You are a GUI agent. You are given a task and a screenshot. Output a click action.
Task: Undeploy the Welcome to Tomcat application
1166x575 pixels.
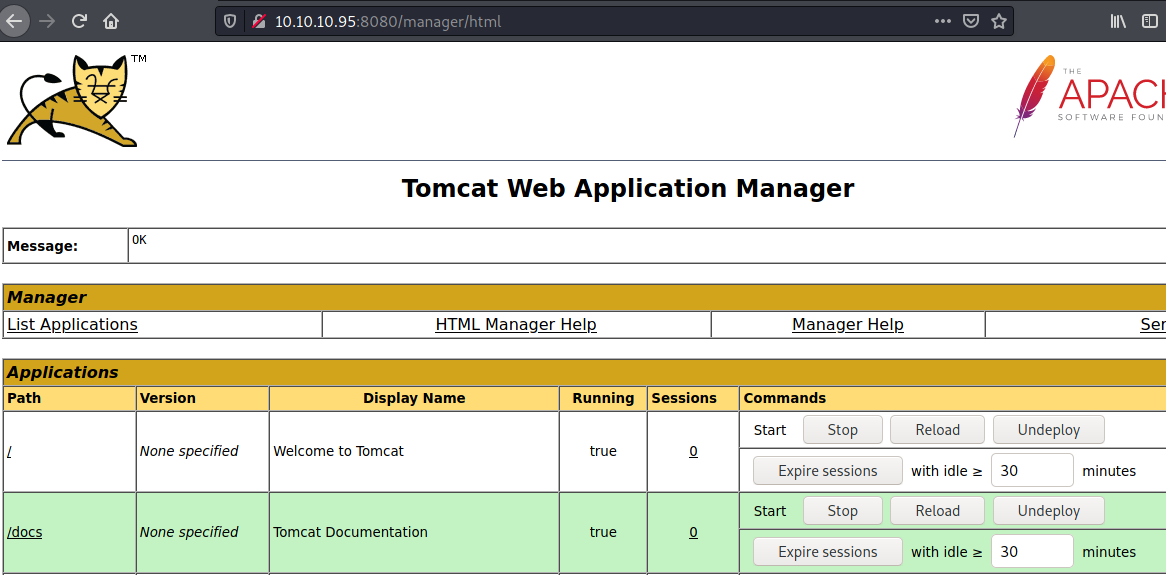[1049, 429]
